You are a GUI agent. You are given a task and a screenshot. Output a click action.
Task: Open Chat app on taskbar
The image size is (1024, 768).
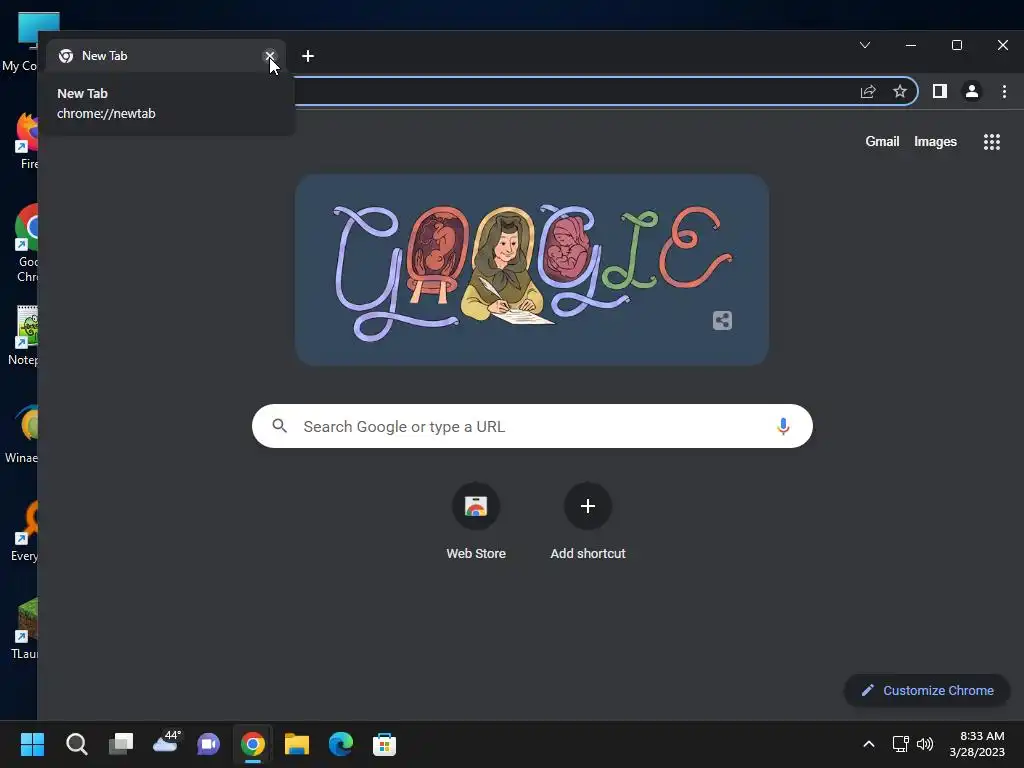click(208, 744)
